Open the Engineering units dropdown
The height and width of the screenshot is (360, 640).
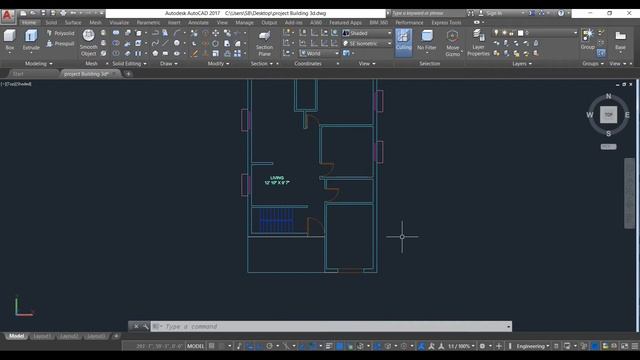pos(533,346)
